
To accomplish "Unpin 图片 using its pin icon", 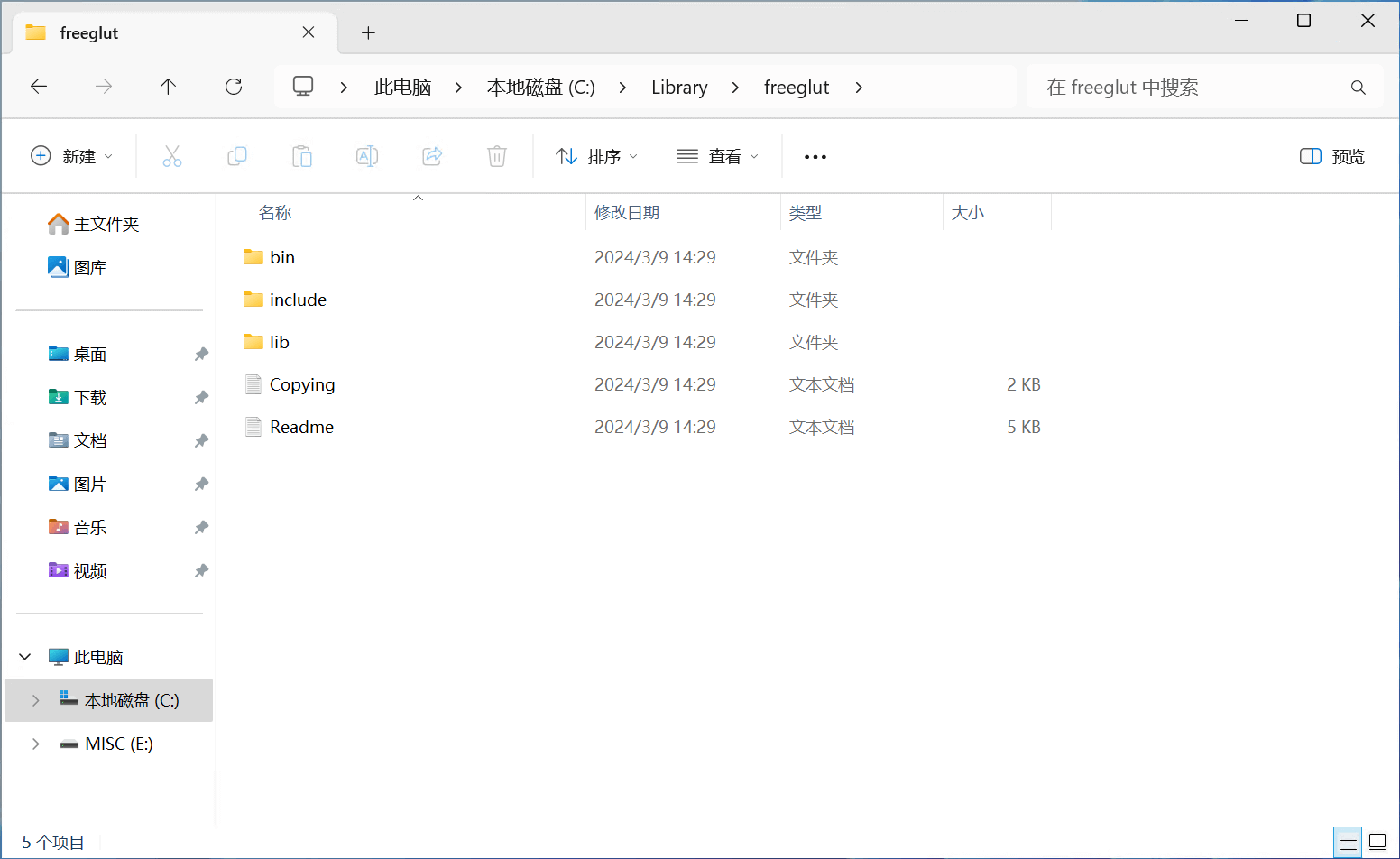I will click(201, 485).
